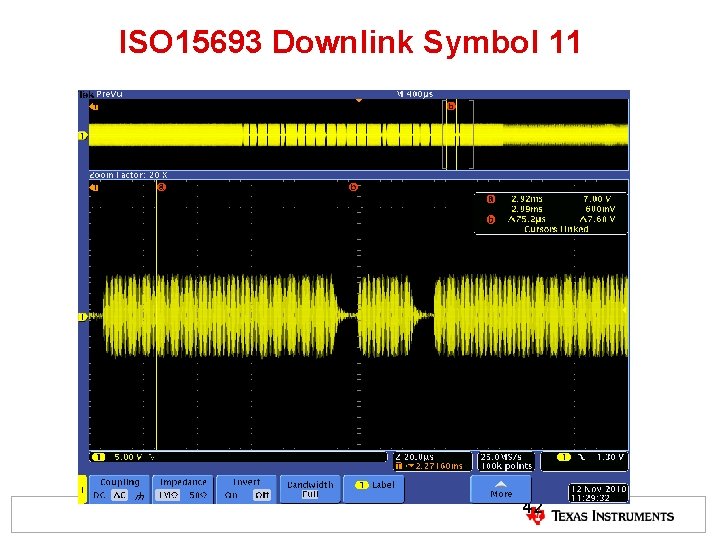The width and height of the screenshot is (720, 540).
Task: Select ground coupling symbol
Action: click(139, 496)
